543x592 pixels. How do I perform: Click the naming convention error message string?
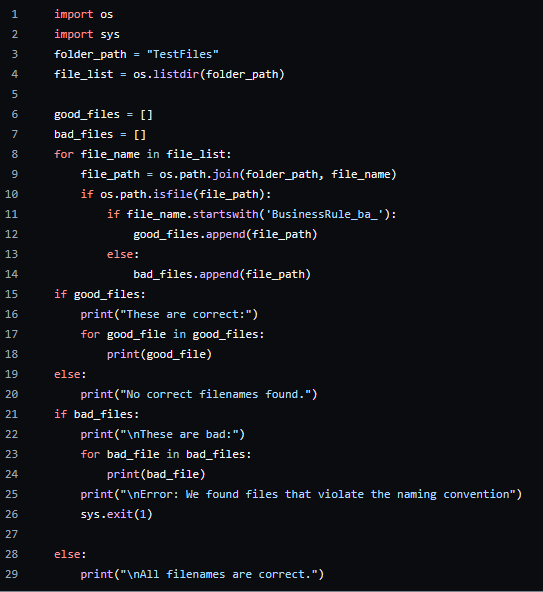[318, 494]
